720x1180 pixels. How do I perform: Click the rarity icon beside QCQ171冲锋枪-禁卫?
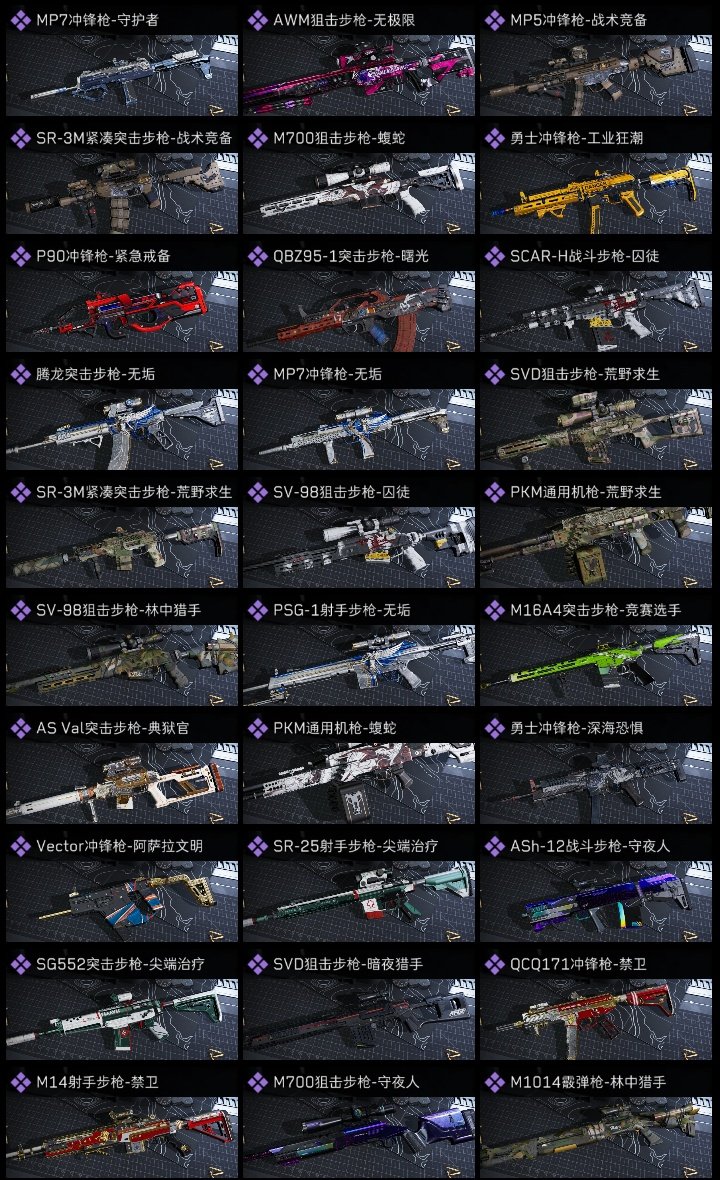click(x=495, y=964)
